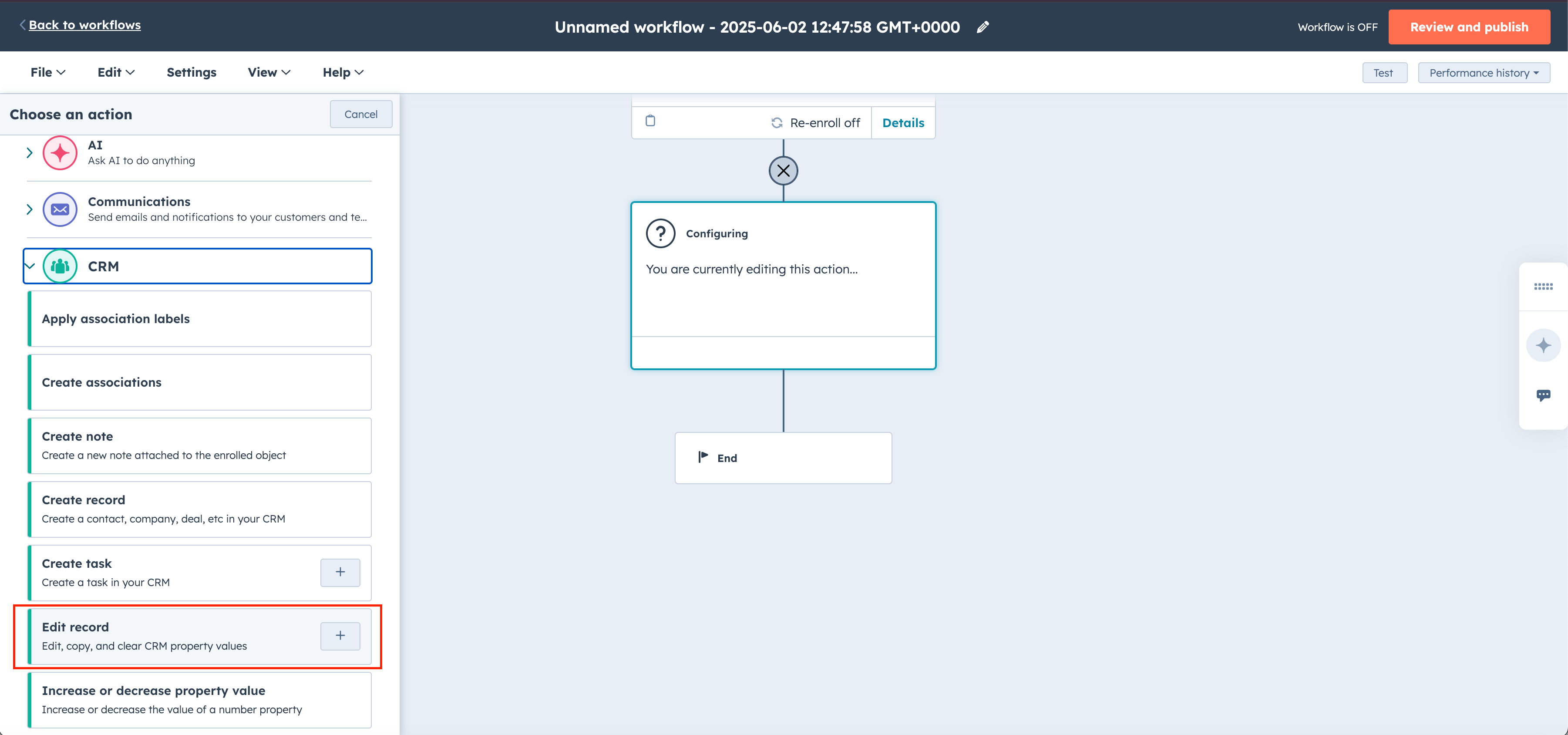Open the grid dots icon in right sidebar
This screenshot has width=1568, height=735.
coord(1543,286)
